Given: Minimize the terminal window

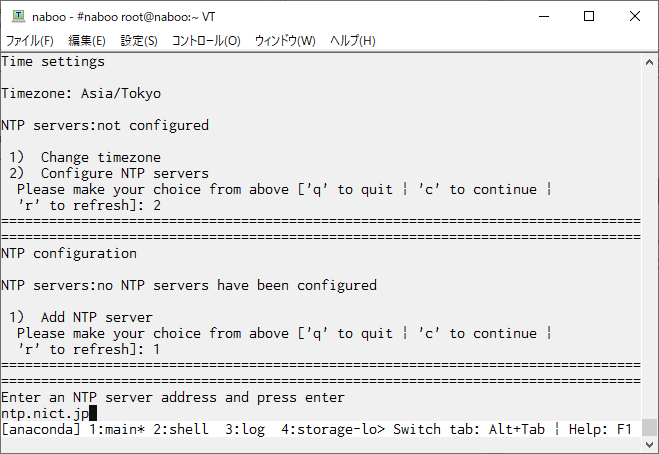Looking at the screenshot, I should pos(544,16).
